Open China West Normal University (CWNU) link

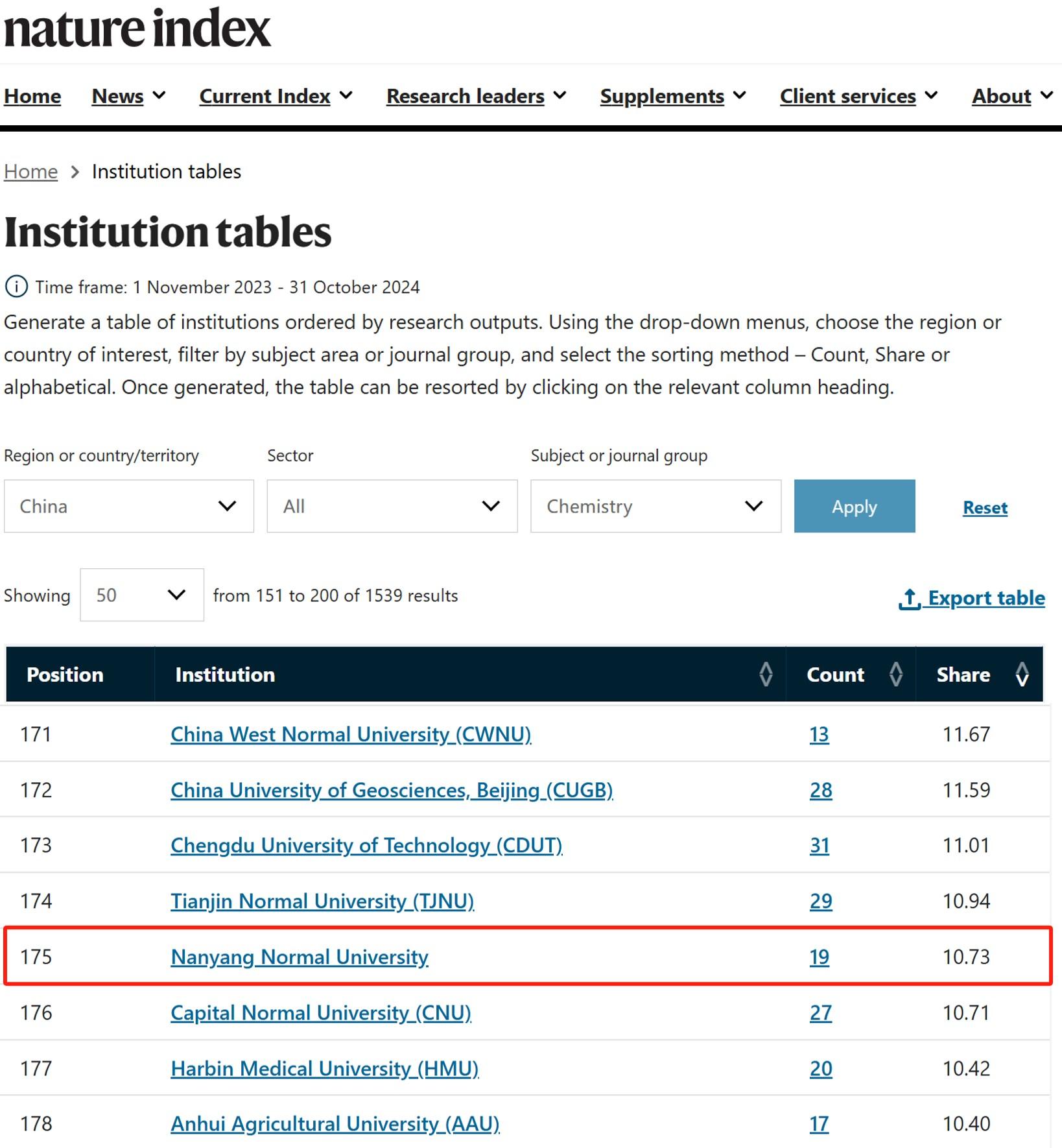351,734
